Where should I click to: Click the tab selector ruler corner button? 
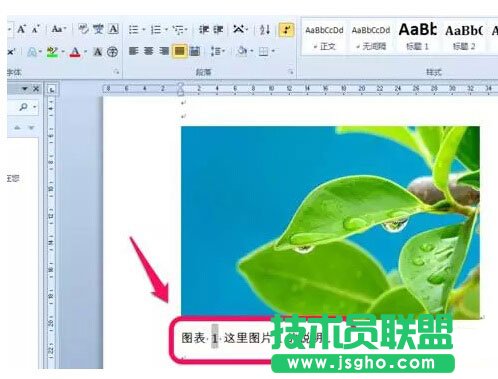[51, 89]
